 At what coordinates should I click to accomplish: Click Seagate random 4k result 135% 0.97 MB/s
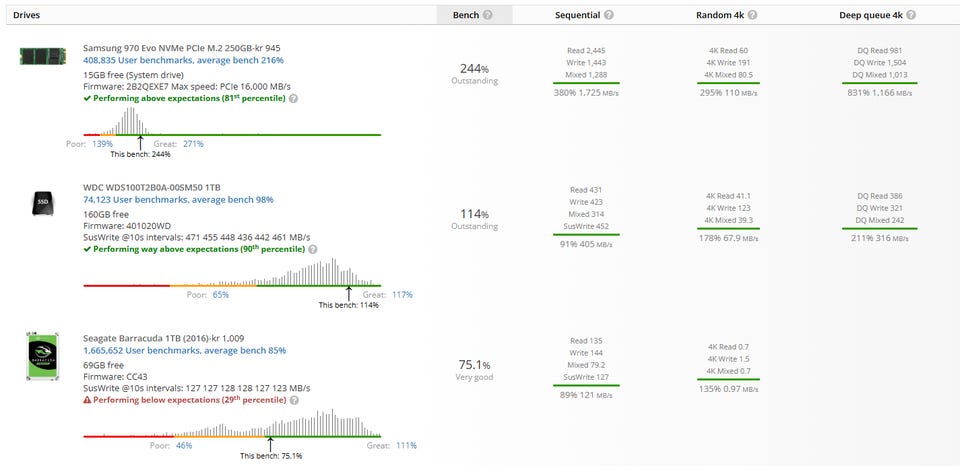click(729, 390)
